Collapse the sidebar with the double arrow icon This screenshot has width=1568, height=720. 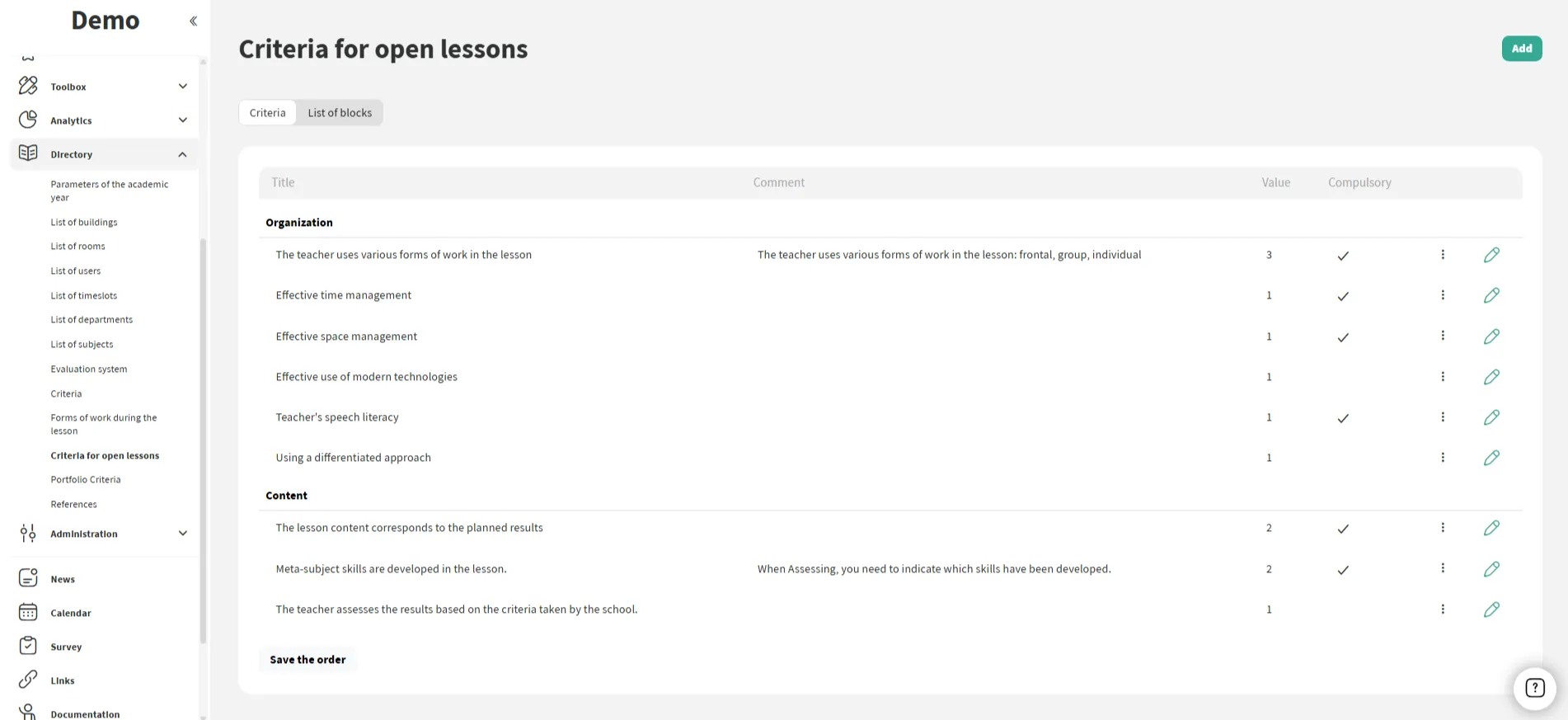tap(193, 21)
